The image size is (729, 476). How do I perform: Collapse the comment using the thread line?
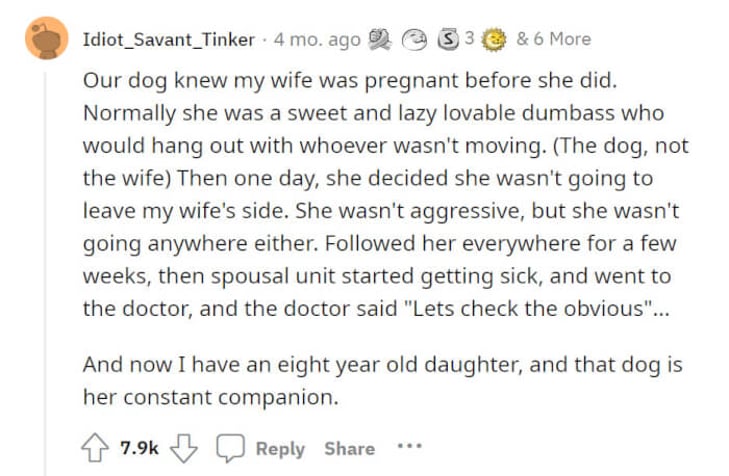[45, 273]
